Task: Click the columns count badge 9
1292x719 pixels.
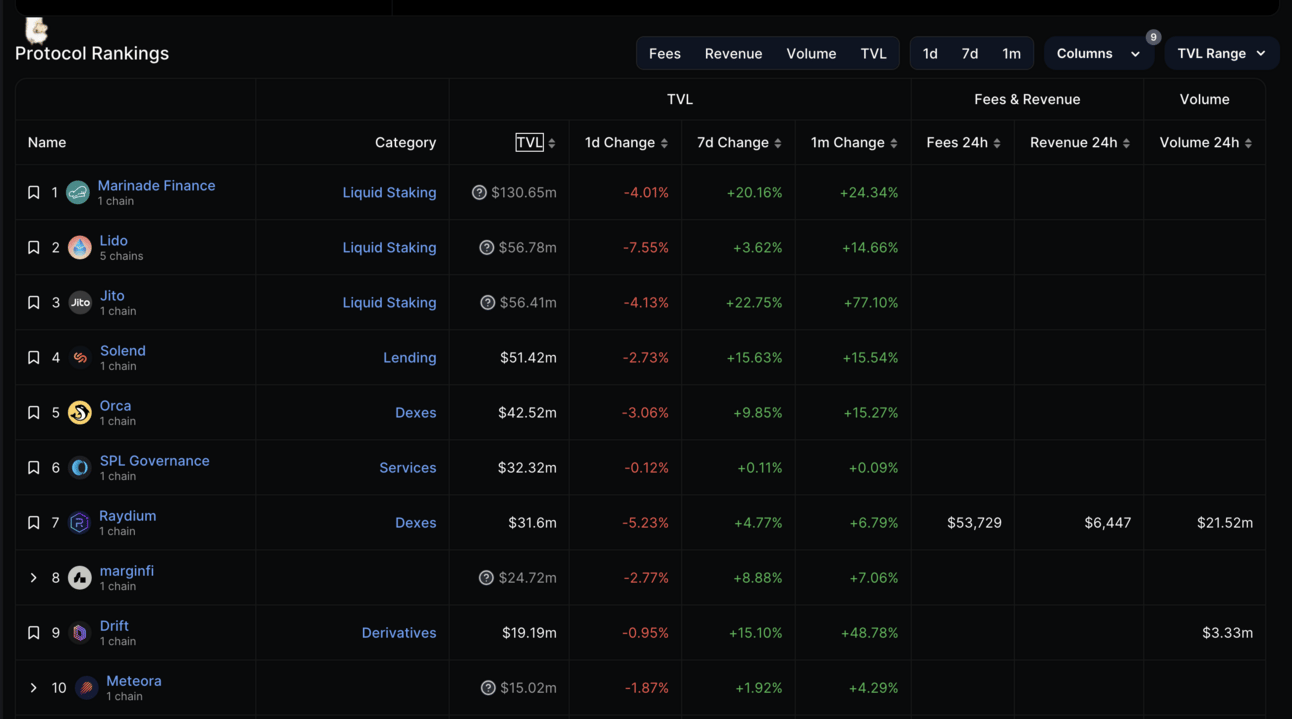Action: point(1153,37)
